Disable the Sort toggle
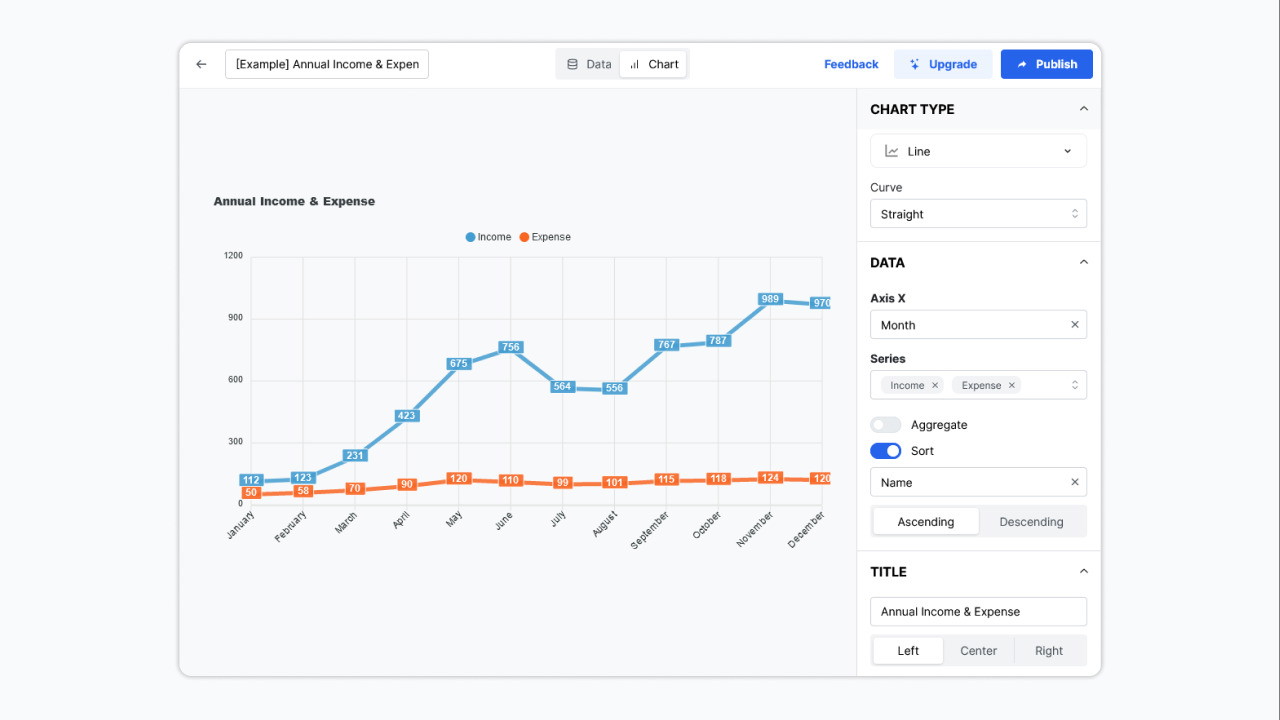This screenshot has width=1280, height=720. (886, 451)
